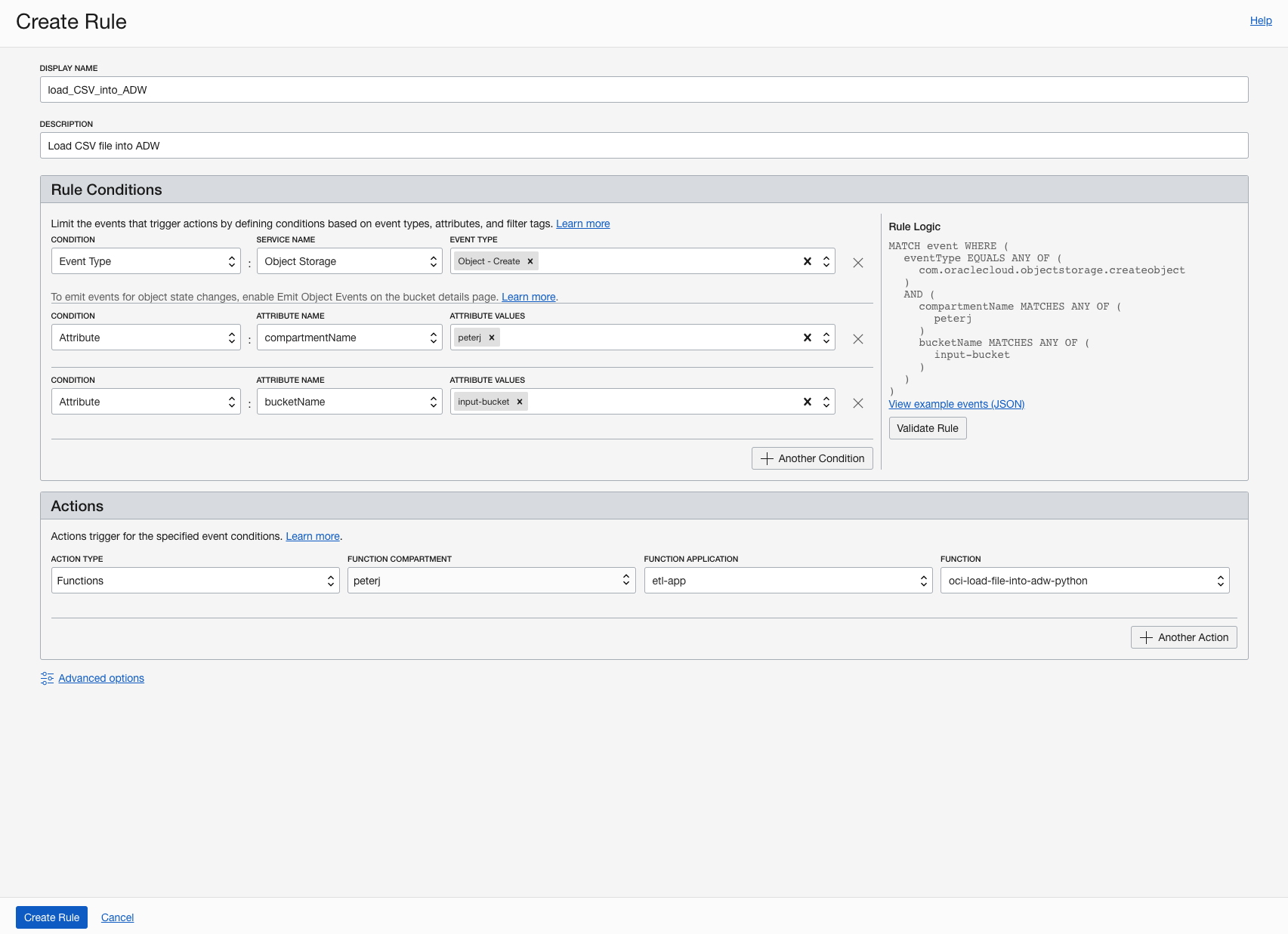Expand the Event Type multi-select list
The width and height of the screenshot is (1288, 934).
click(x=826, y=261)
